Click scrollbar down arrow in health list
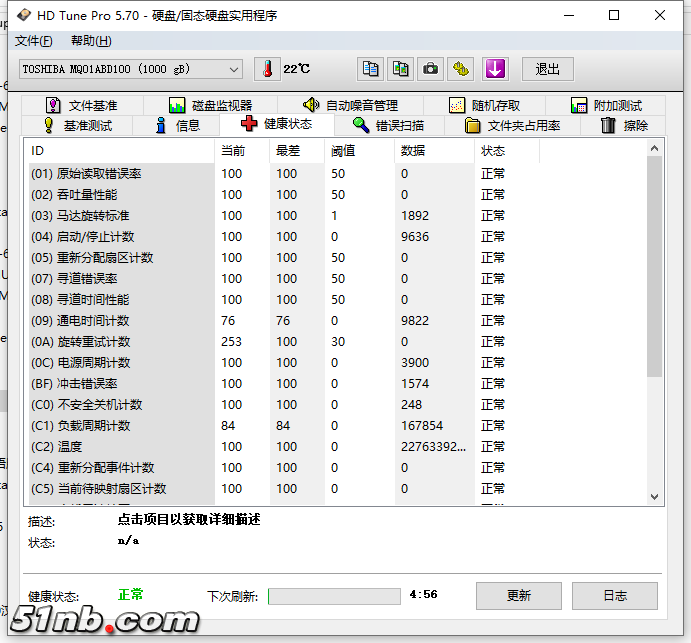This screenshot has height=643, width=691. pos(655,496)
